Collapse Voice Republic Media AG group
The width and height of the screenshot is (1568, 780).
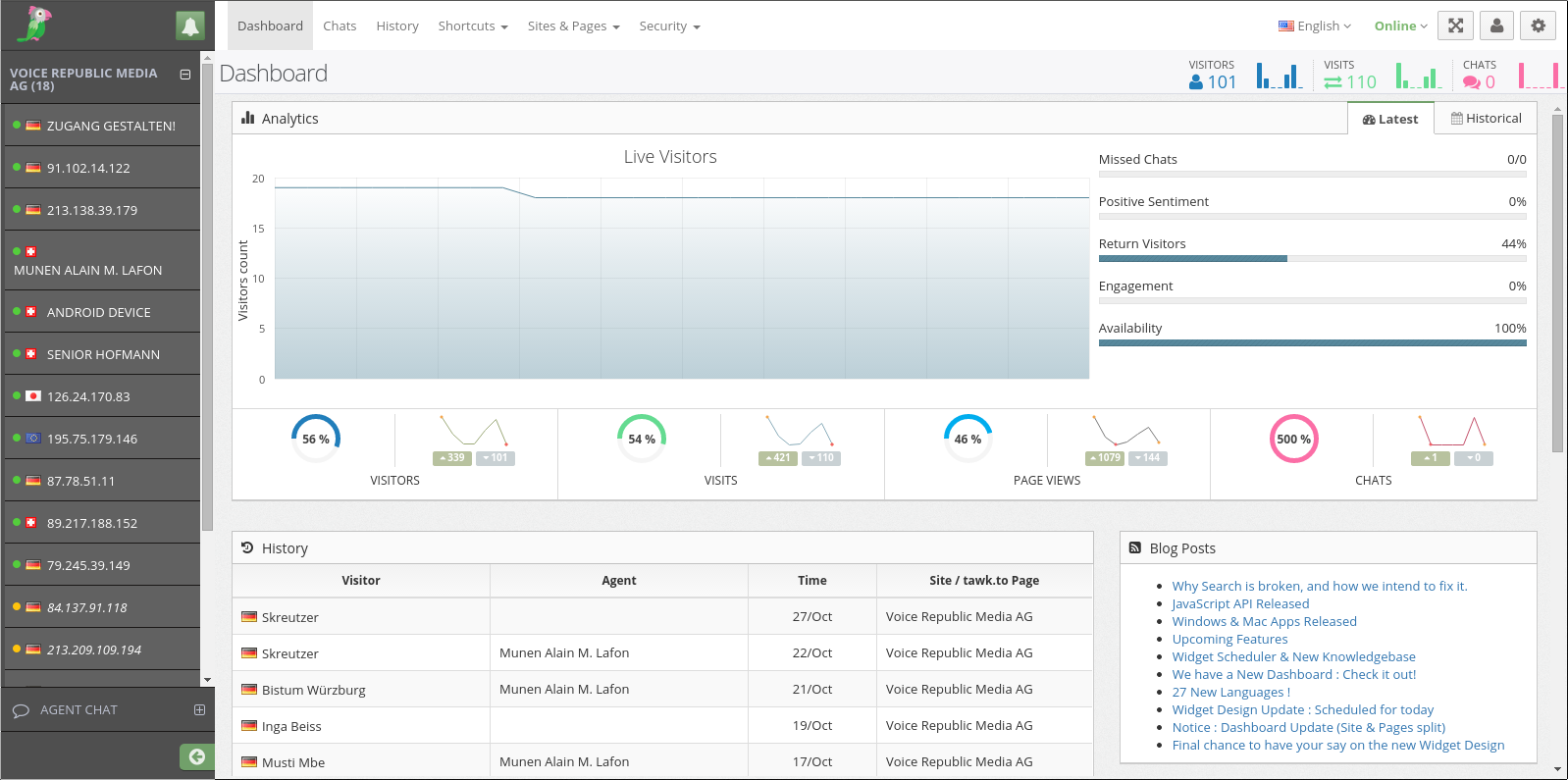click(x=184, y=74)
